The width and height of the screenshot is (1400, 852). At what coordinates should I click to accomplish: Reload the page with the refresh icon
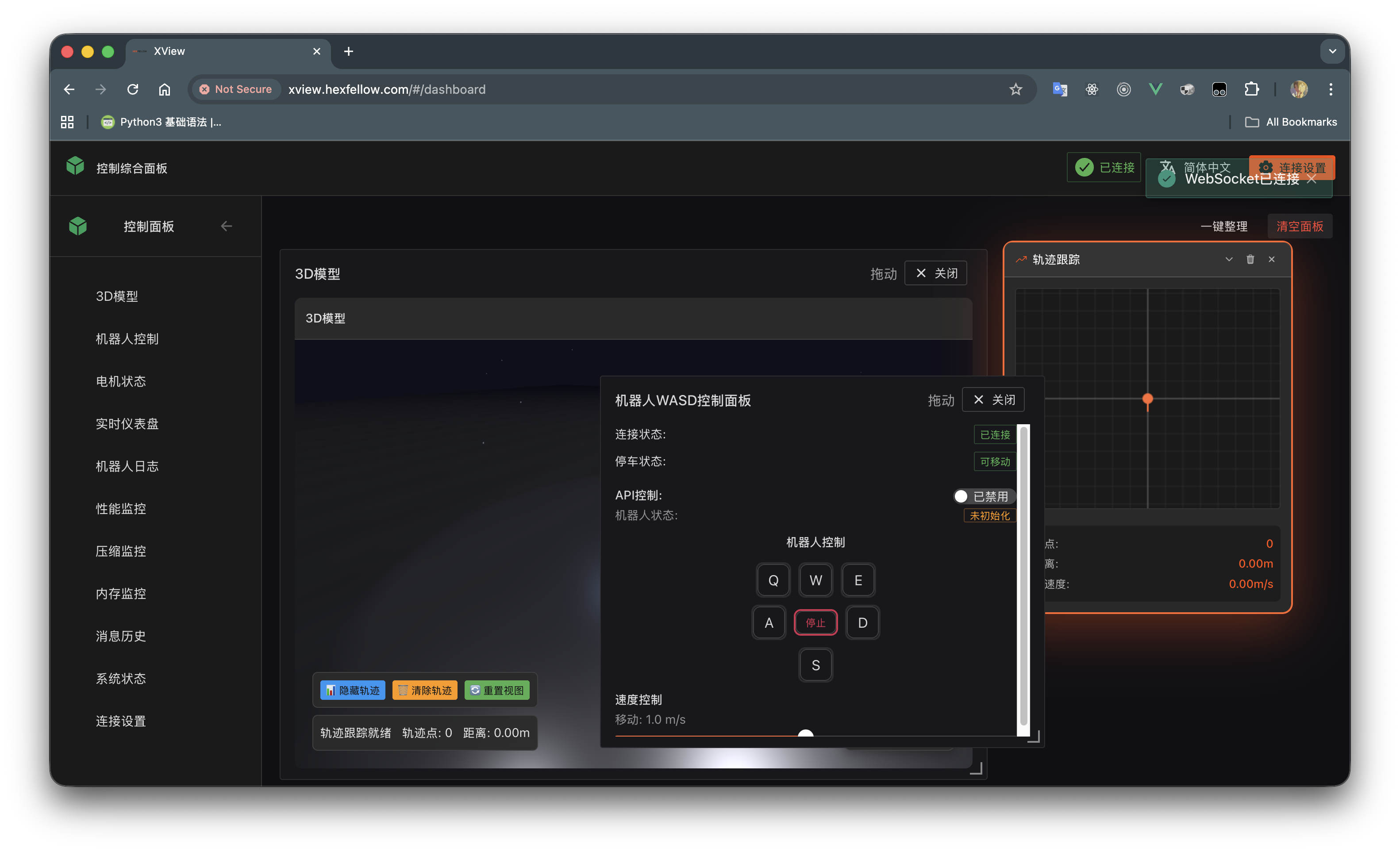click(132, 89)
